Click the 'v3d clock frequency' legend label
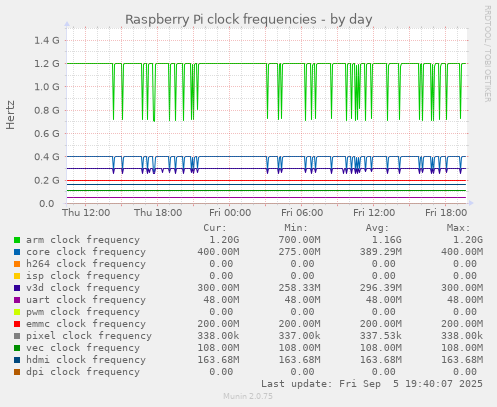 (83, 288)
